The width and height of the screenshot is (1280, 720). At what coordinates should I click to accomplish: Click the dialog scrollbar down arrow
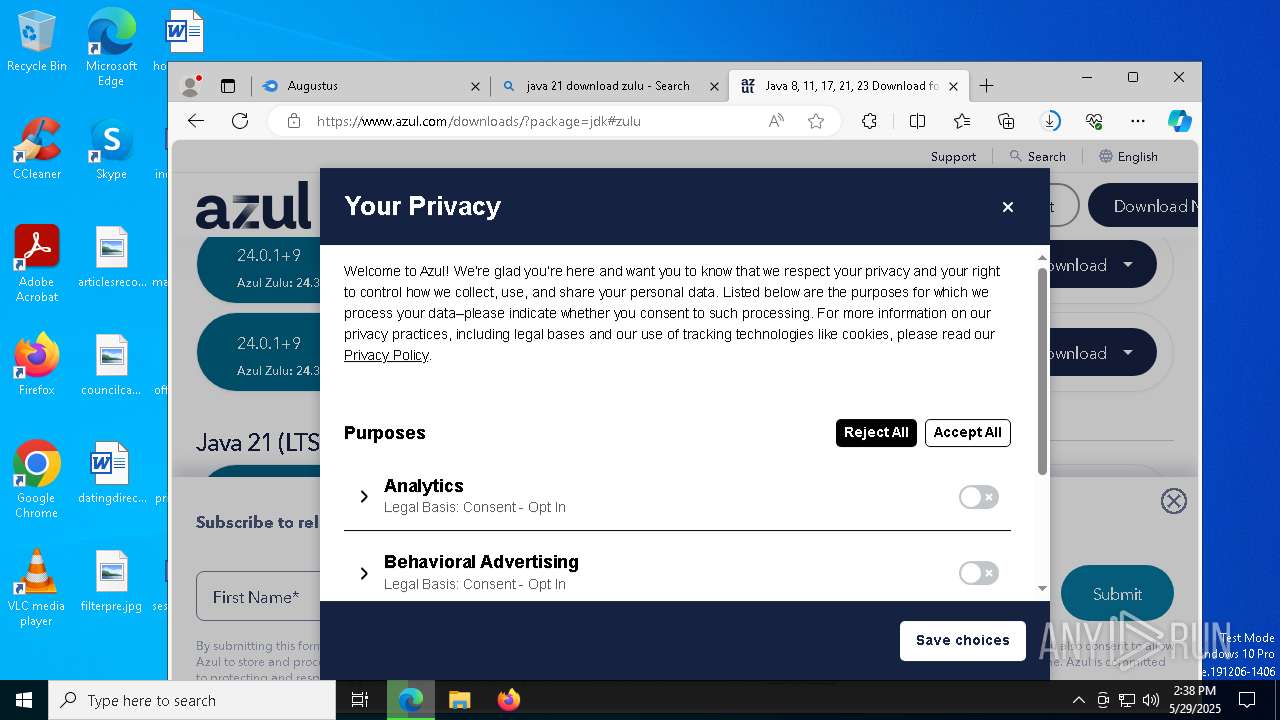1042,589
